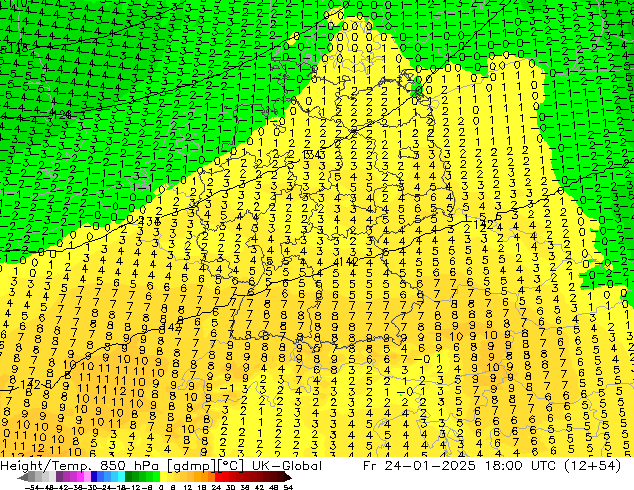Click the 'UK-Global' model name label

[287, 466]
